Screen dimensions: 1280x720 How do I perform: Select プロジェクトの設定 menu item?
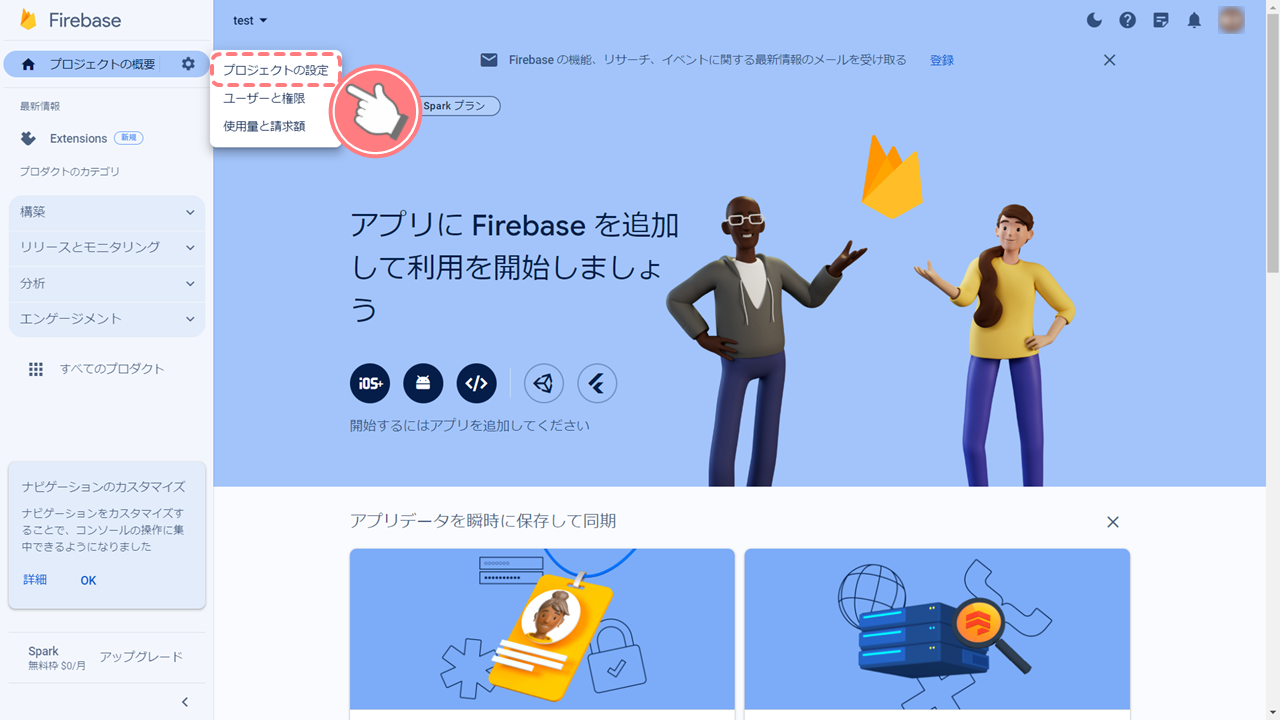[x=276, y=71]
